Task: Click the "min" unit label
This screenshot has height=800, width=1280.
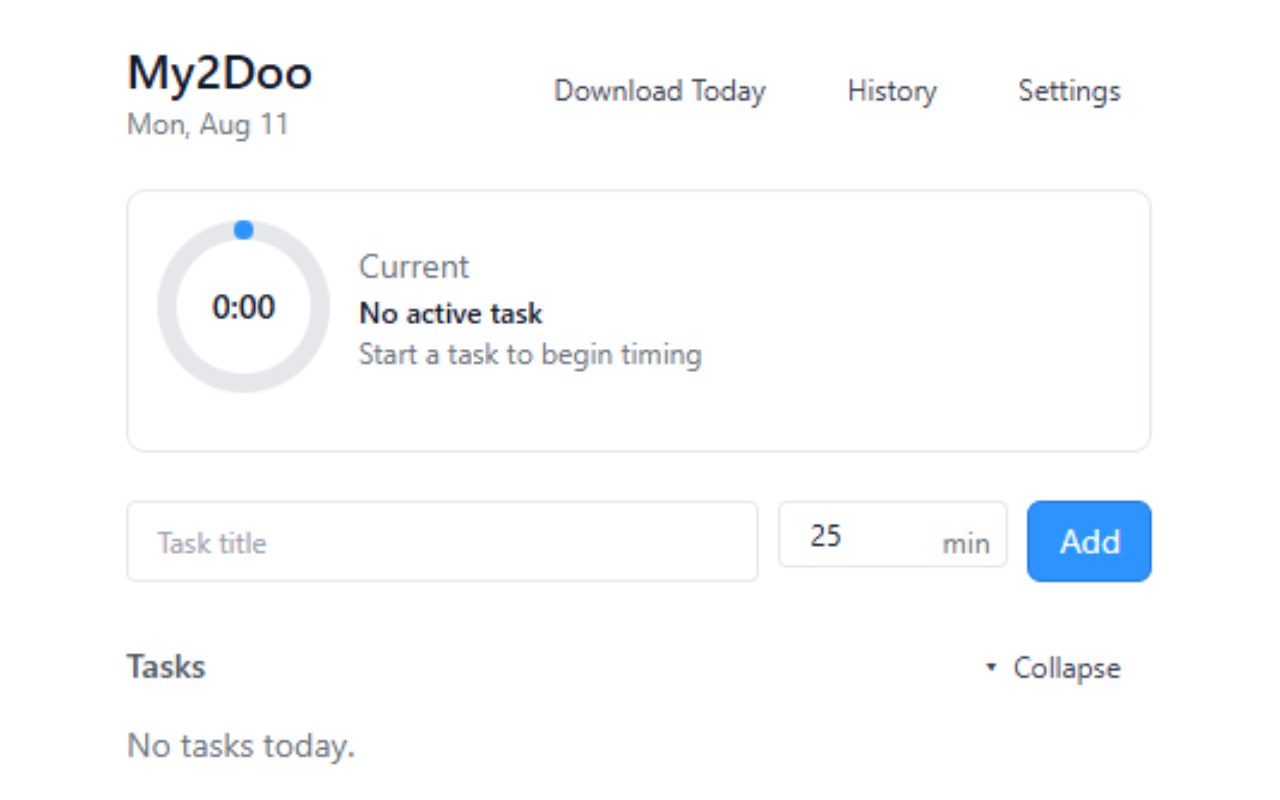Action: (x=965, y=544)
